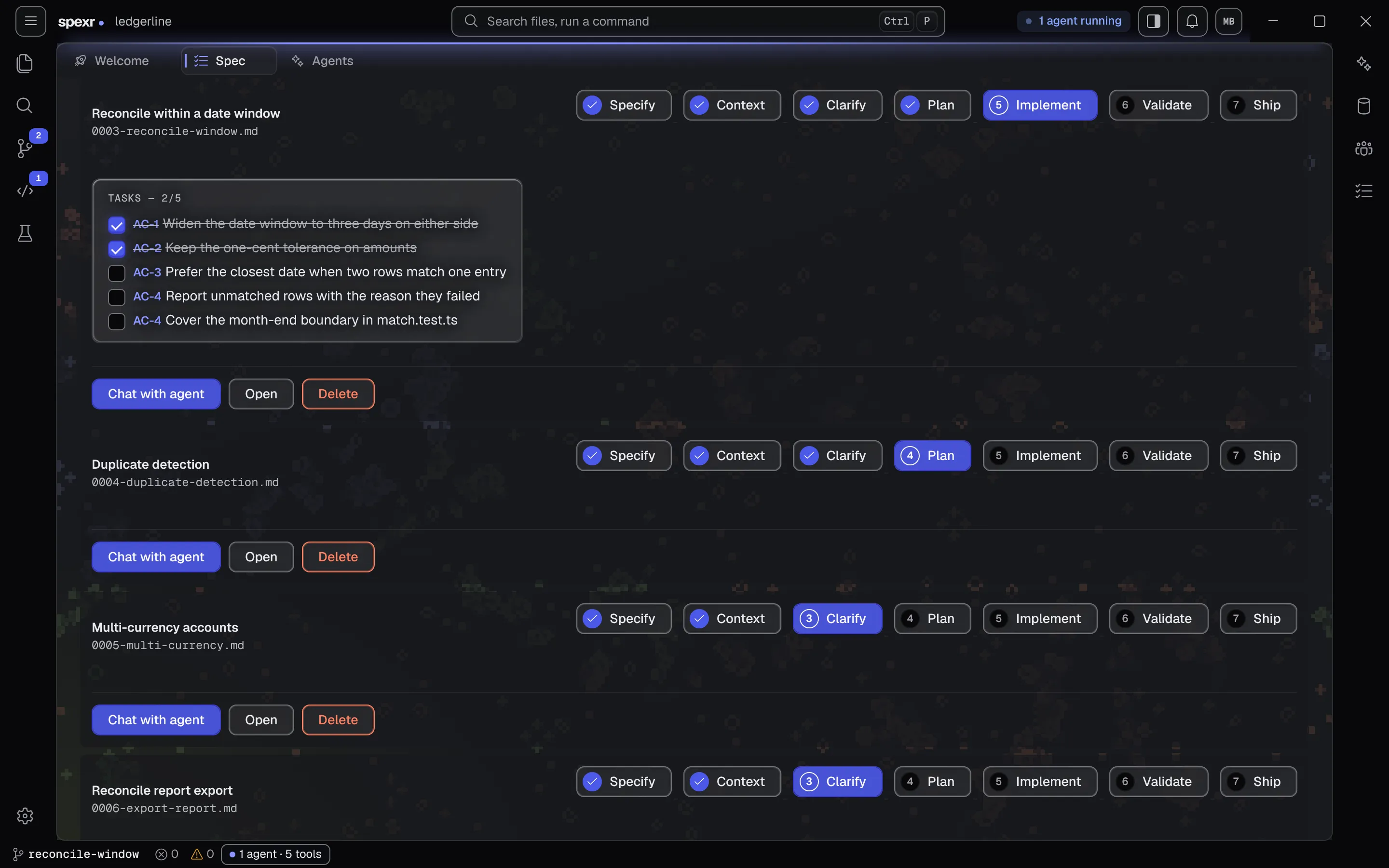
Task: Select Context step for Duplicate detection
Action: (x=732, y=456)
